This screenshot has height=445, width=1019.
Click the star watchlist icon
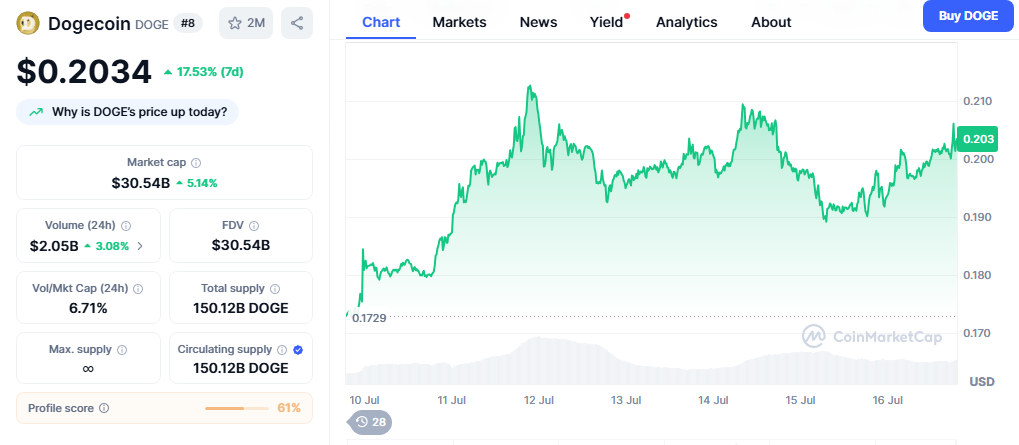[235, 22]
